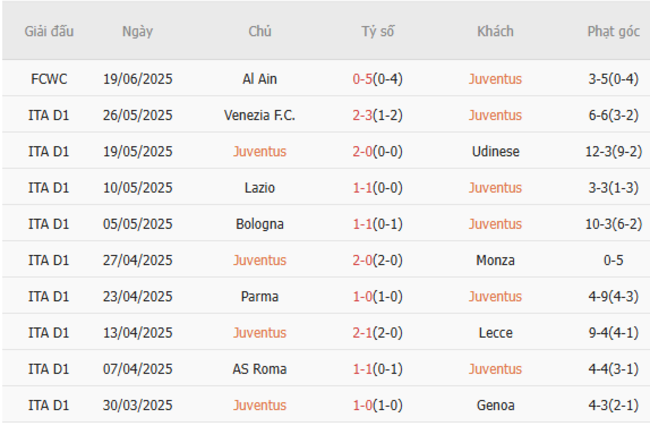Click the FCWC competition label
Viewport: 650px width, 426px height.
[x=49, y=78]
